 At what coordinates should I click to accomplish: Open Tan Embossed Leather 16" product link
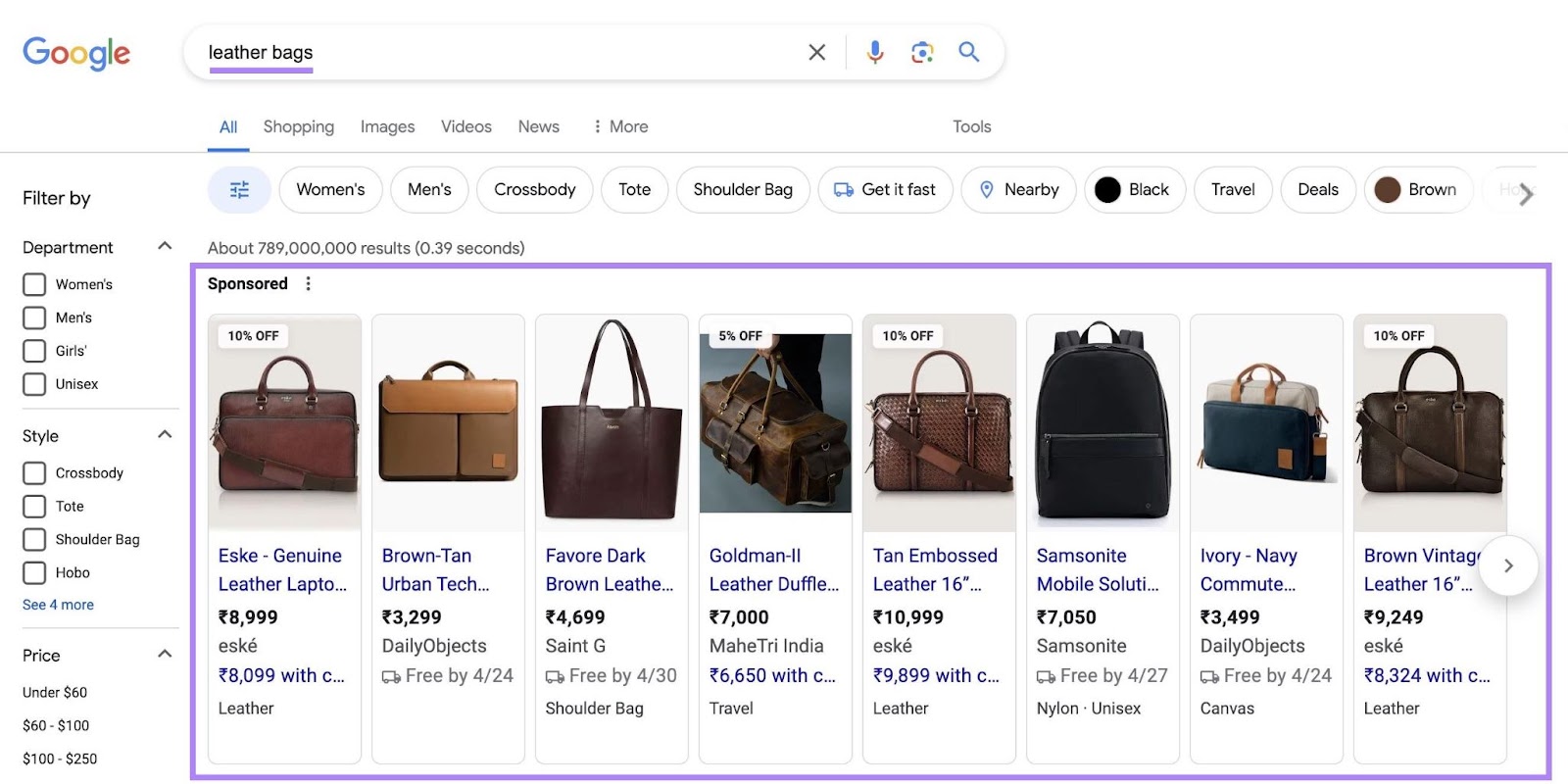[935, 569]
